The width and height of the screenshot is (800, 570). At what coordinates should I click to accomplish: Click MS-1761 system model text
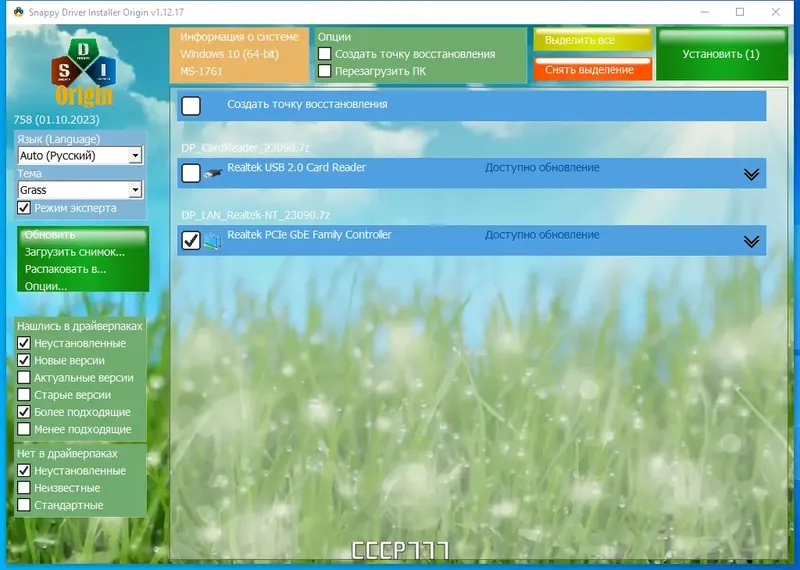[x=202, y=71]
